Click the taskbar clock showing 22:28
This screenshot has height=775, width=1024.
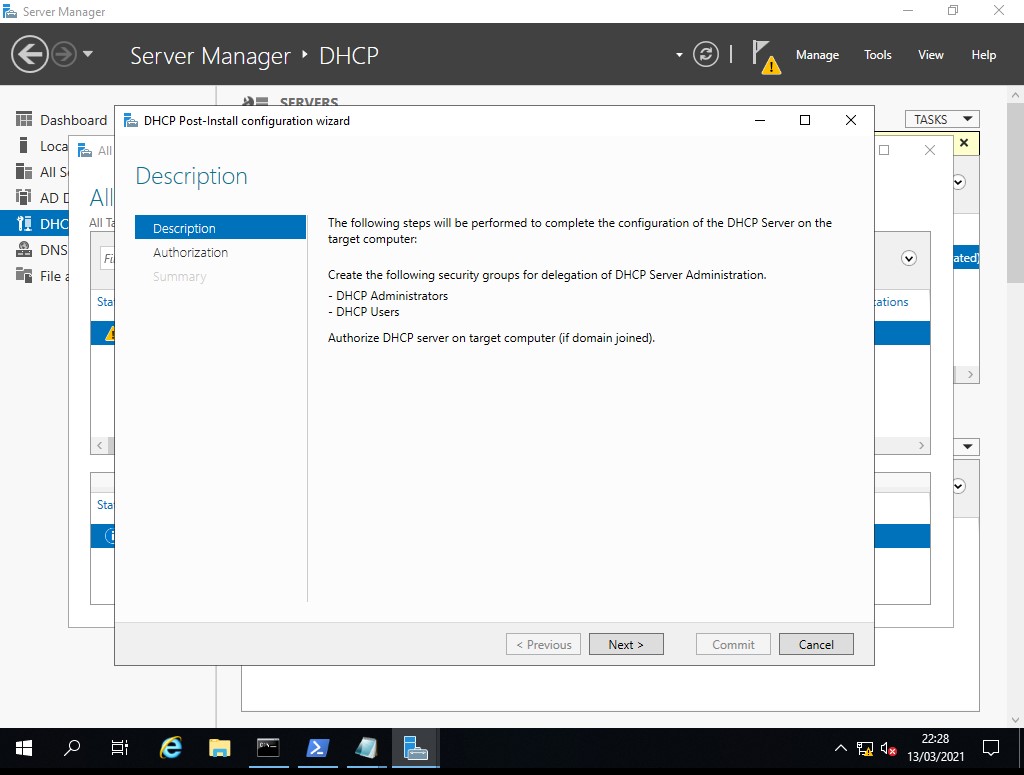pos(934,747)
